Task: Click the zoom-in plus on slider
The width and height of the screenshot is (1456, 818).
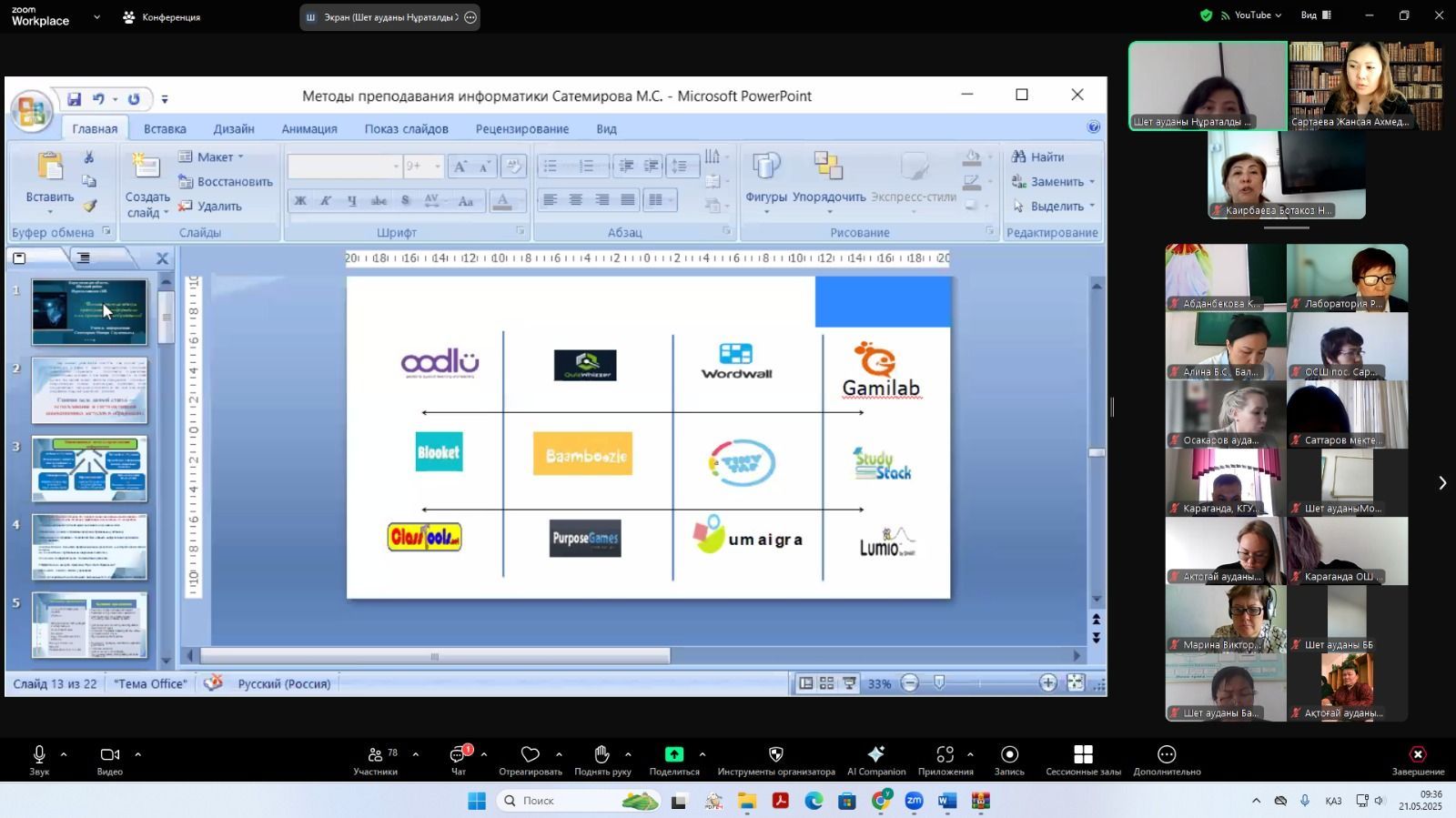Action: [x=1047, y=683]
